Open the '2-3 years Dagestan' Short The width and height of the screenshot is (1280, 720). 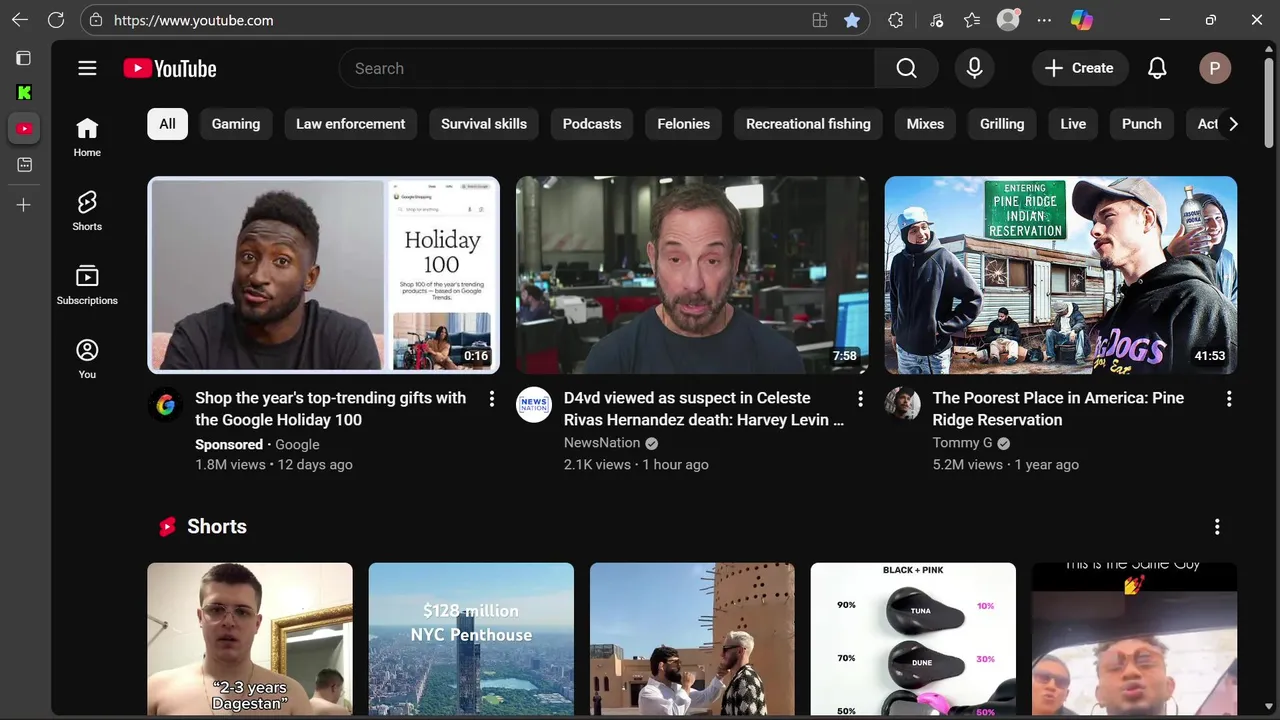(250, 639)
